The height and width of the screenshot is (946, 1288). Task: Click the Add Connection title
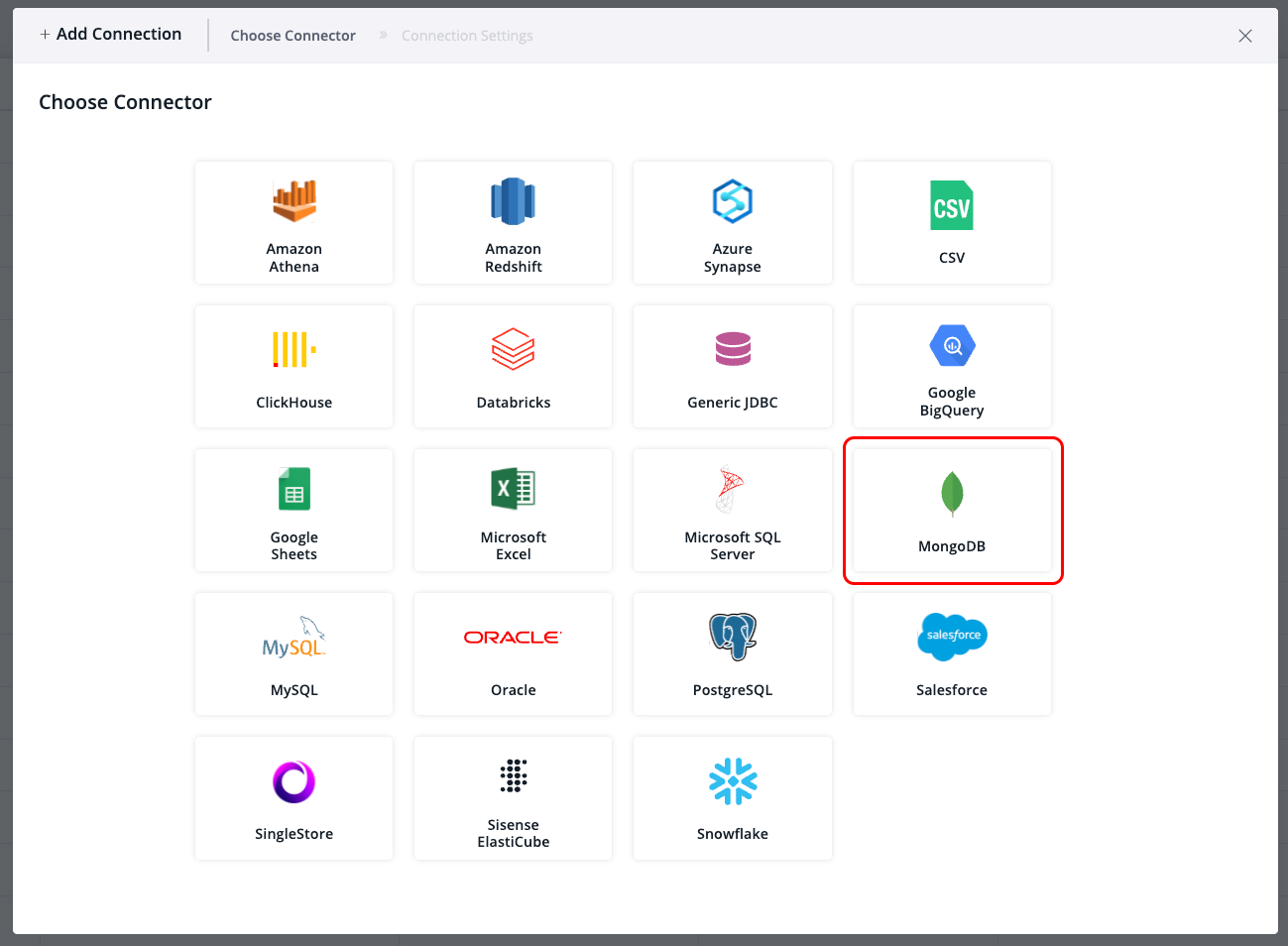coord(110,34)
